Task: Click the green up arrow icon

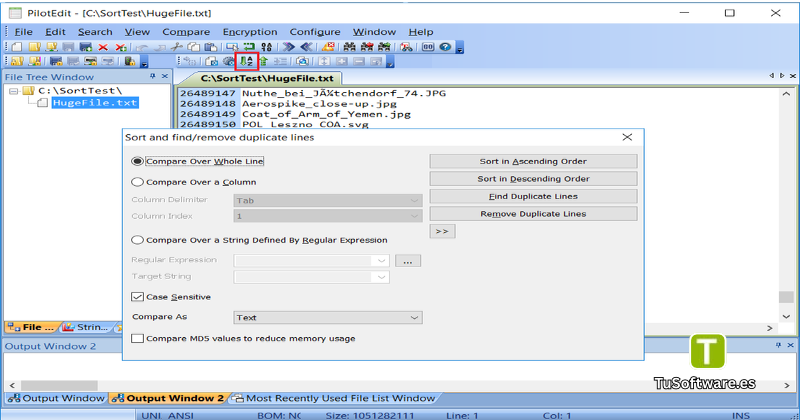Action: tap(263, 61)
